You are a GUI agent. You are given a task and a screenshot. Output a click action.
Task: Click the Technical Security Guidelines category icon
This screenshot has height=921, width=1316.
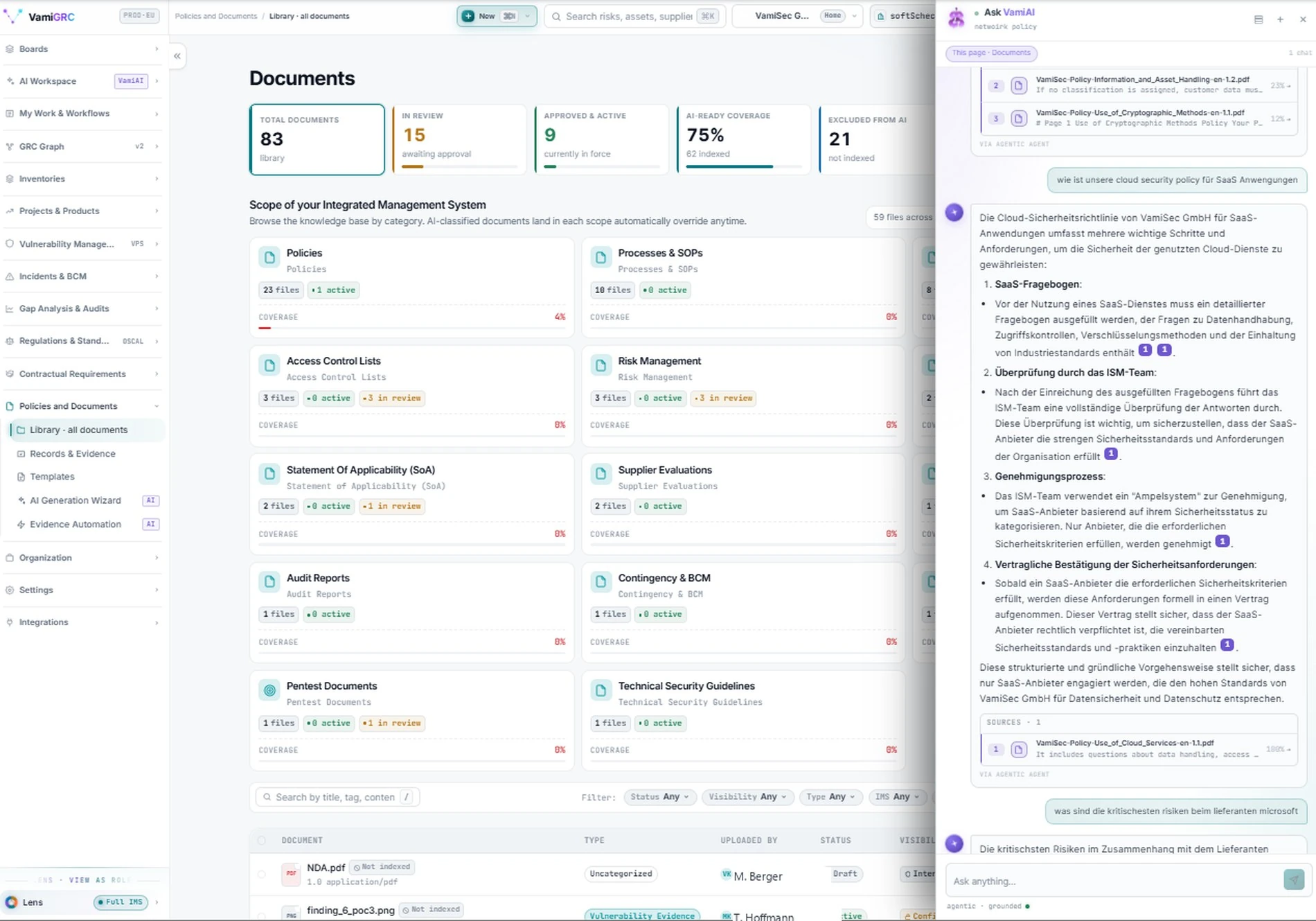pyautogui.click(x=601, y=690)
